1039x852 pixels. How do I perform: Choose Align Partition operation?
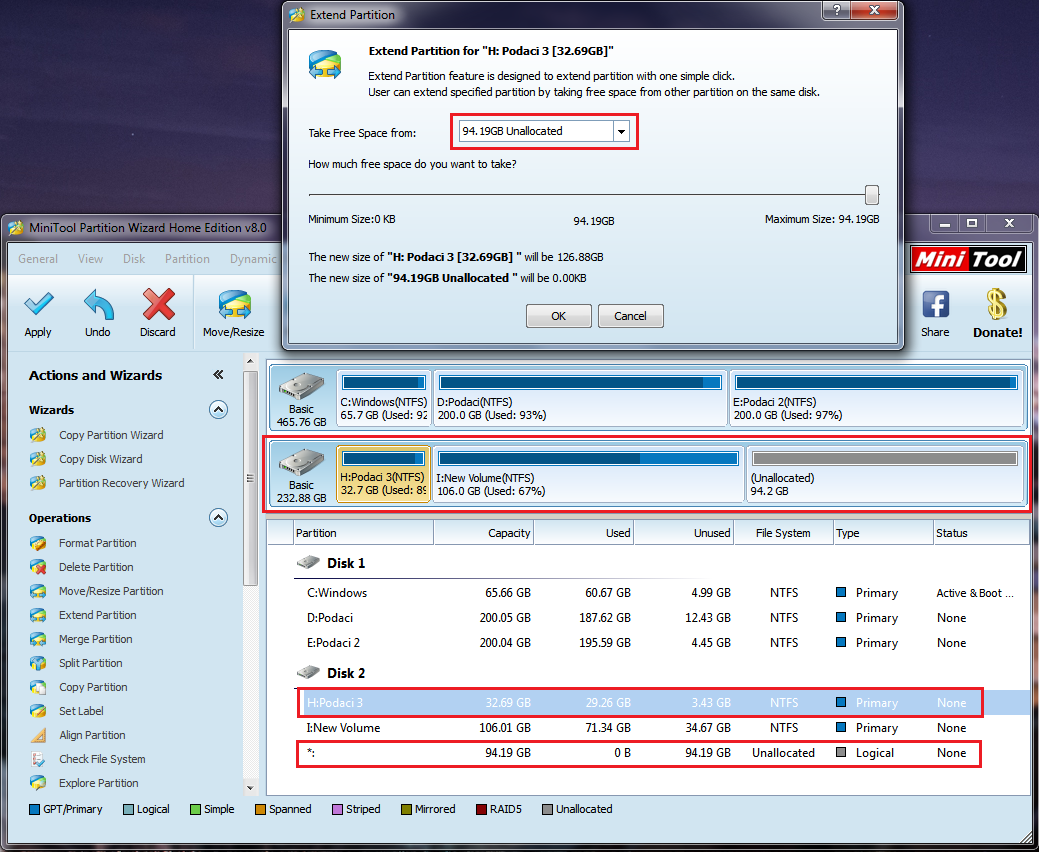(x=91, y=735)
